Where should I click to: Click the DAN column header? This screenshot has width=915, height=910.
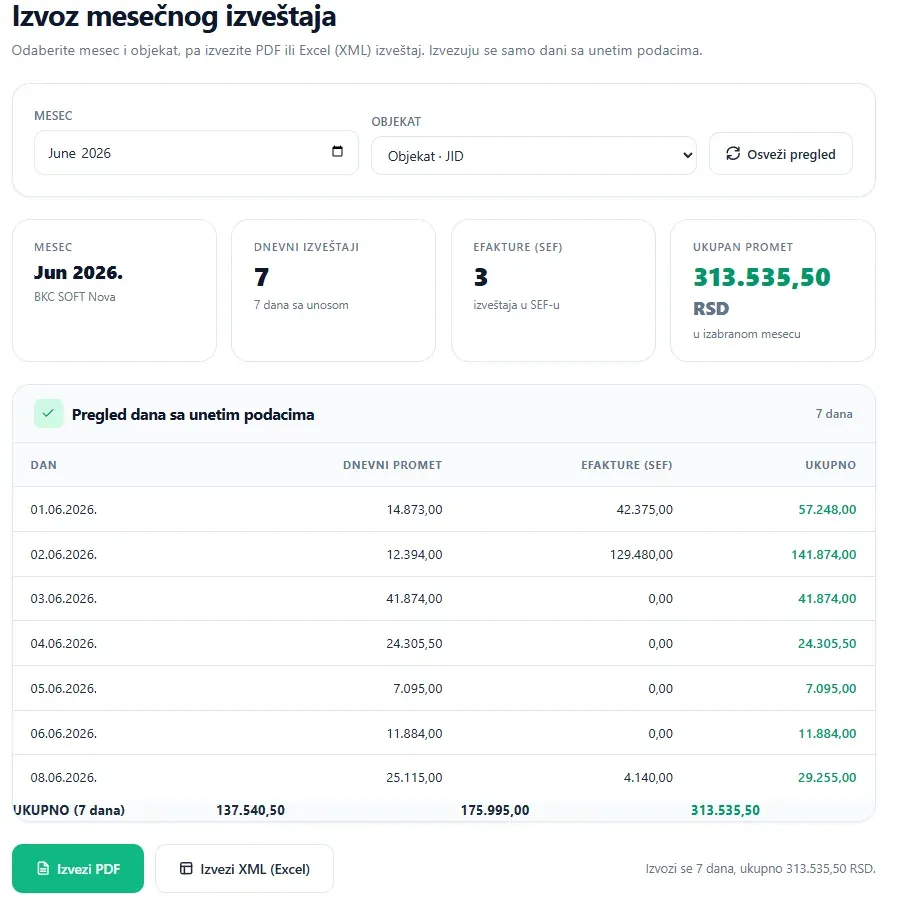point(44,465)
